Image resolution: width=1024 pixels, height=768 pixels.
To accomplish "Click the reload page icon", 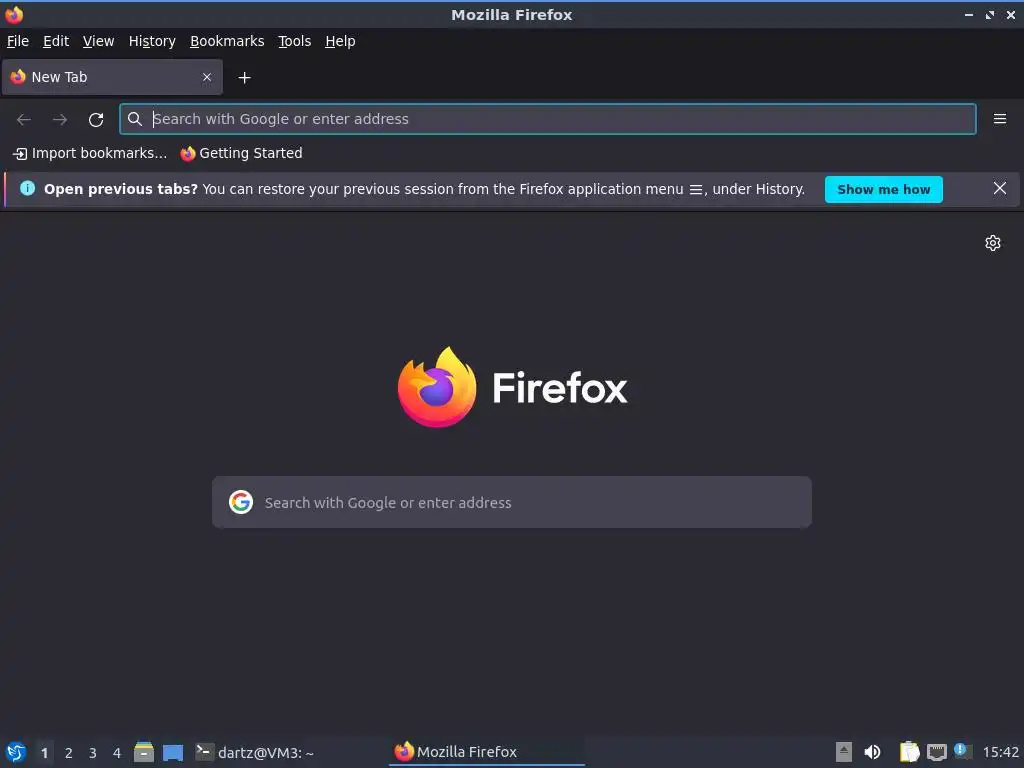I will [96, 120].
